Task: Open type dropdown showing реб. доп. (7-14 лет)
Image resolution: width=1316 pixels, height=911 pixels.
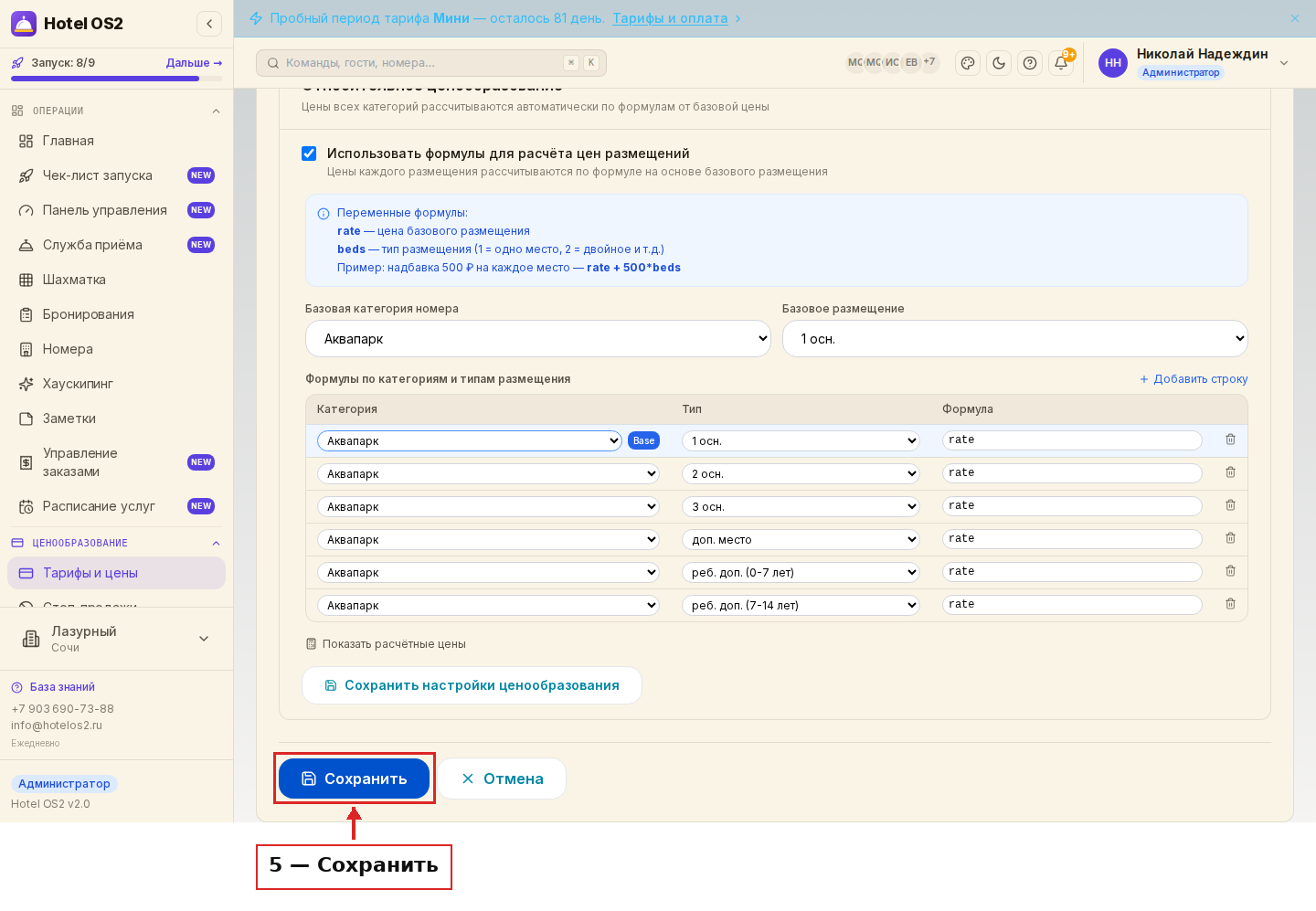Action: pos(801,606)
